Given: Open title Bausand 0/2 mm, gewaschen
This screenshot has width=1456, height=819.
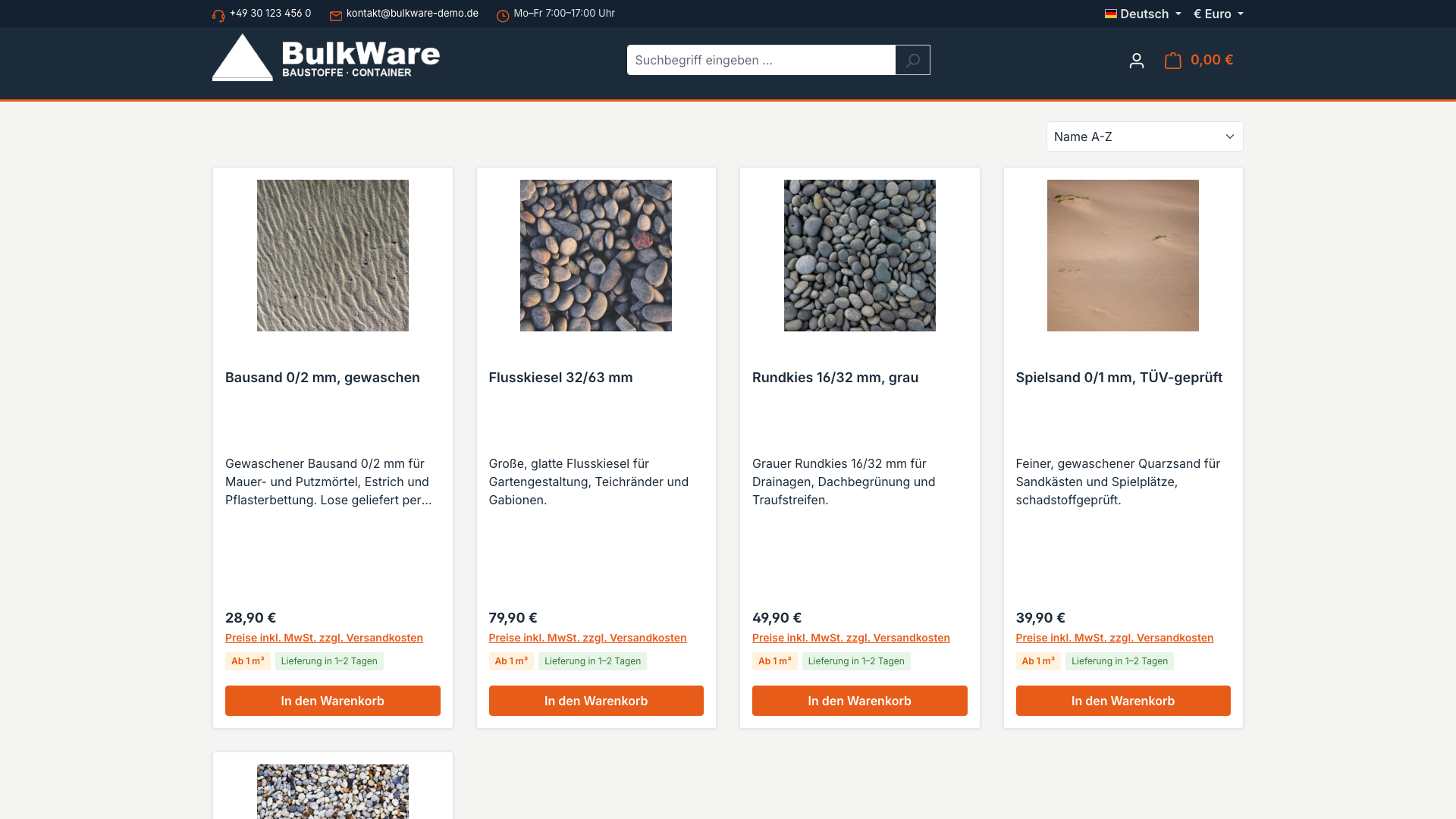Looking at the screenshot, I should click(322, 378).
